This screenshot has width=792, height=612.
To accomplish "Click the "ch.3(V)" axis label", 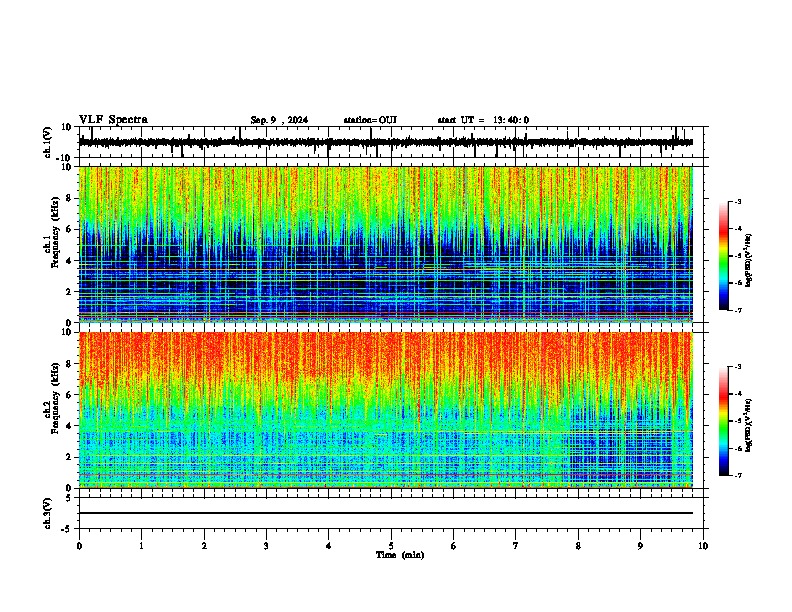I will 48,514.
